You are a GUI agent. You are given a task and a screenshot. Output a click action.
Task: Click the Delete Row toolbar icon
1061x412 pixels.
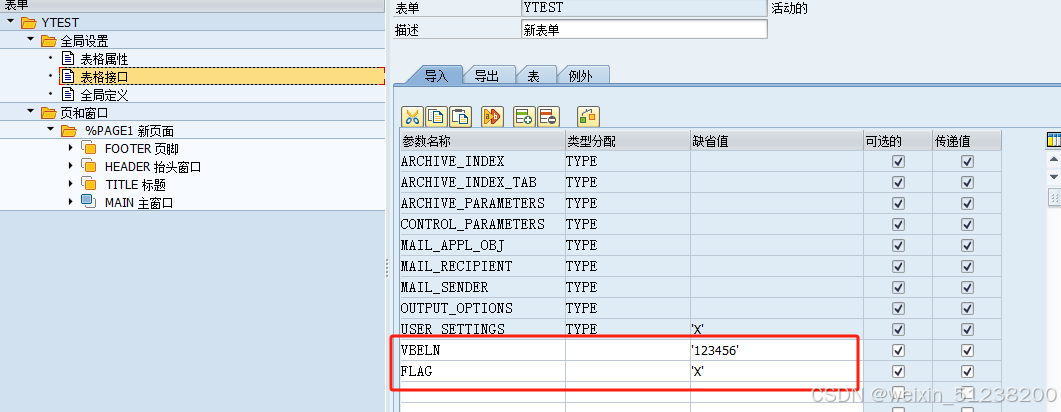[x=548, y=116]
